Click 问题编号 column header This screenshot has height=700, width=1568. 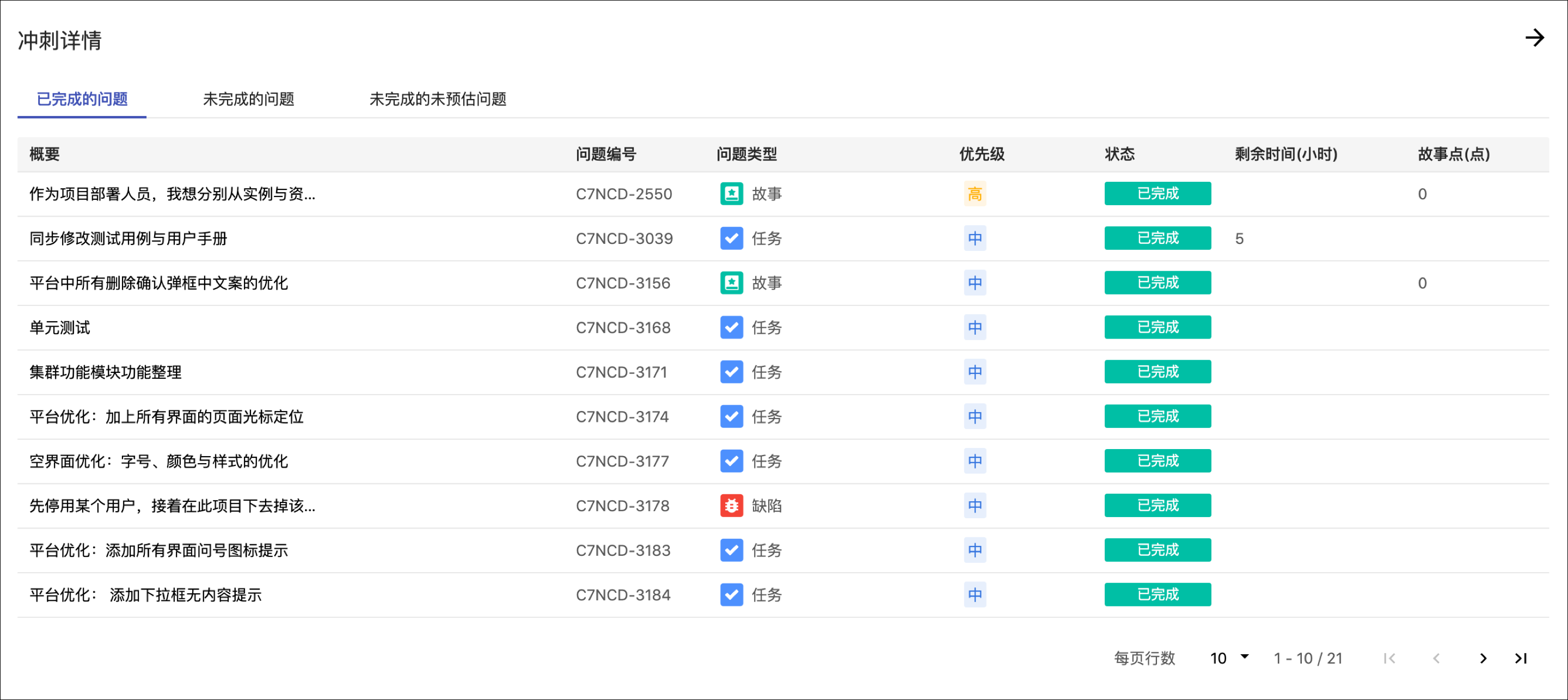(605, 154)
